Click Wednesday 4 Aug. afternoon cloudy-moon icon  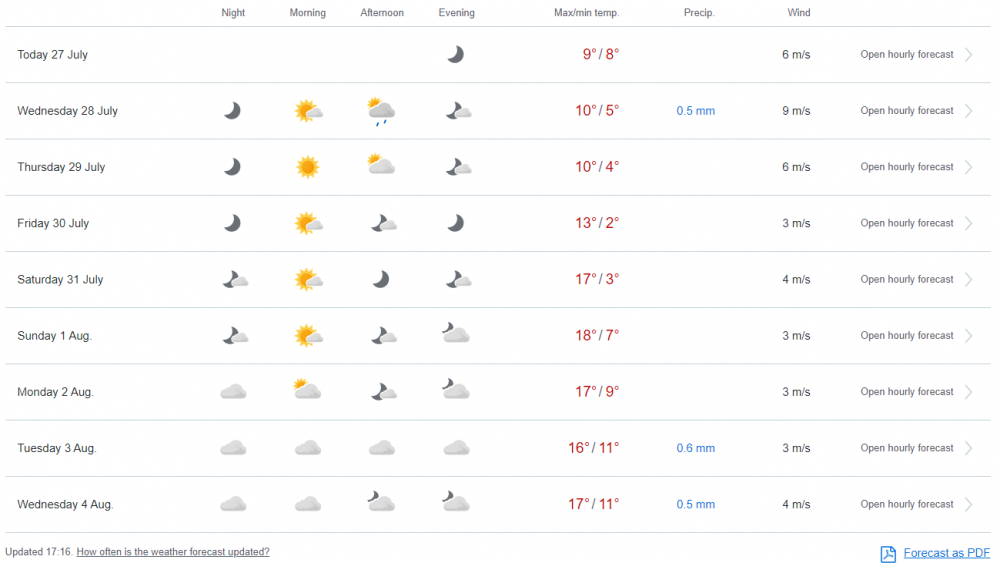click(381, 503)
